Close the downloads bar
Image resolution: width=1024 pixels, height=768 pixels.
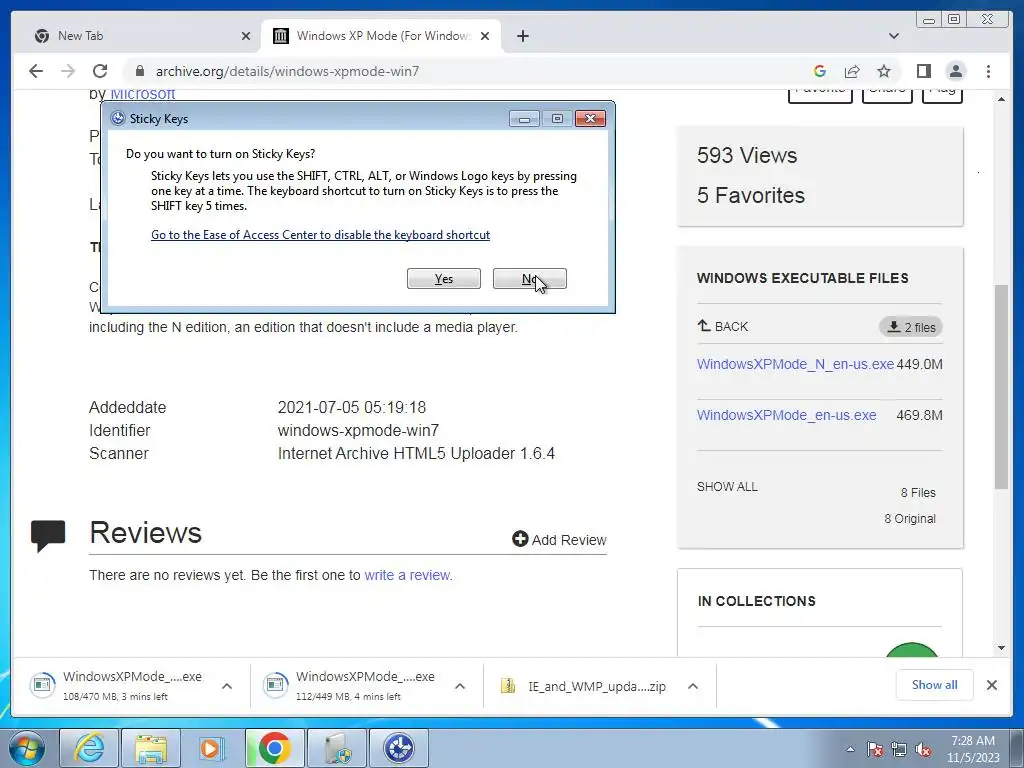[991, 685]
